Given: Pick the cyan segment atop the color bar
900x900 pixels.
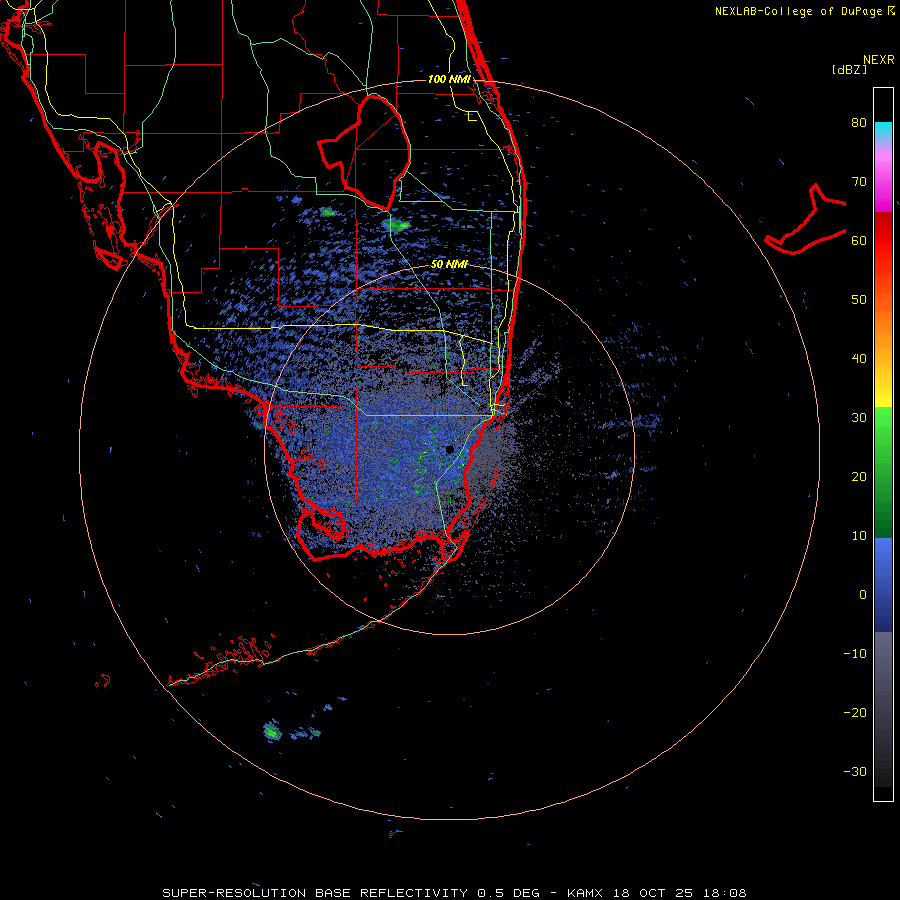Looking at the screenshot, I should click(883, 131).
